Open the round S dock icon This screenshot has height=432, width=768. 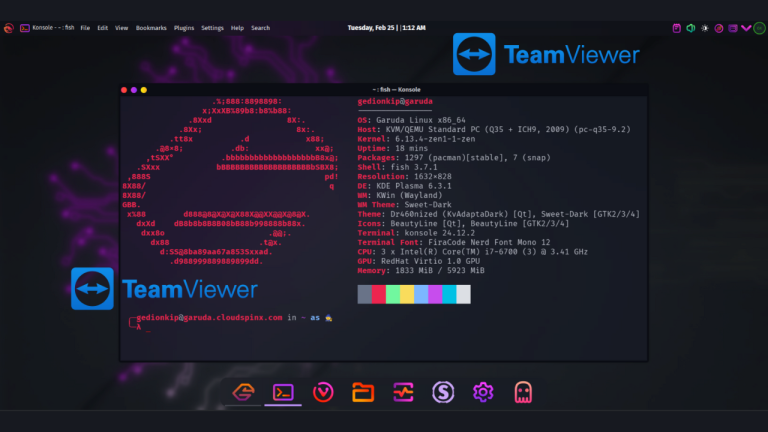(x=443, y=392)
